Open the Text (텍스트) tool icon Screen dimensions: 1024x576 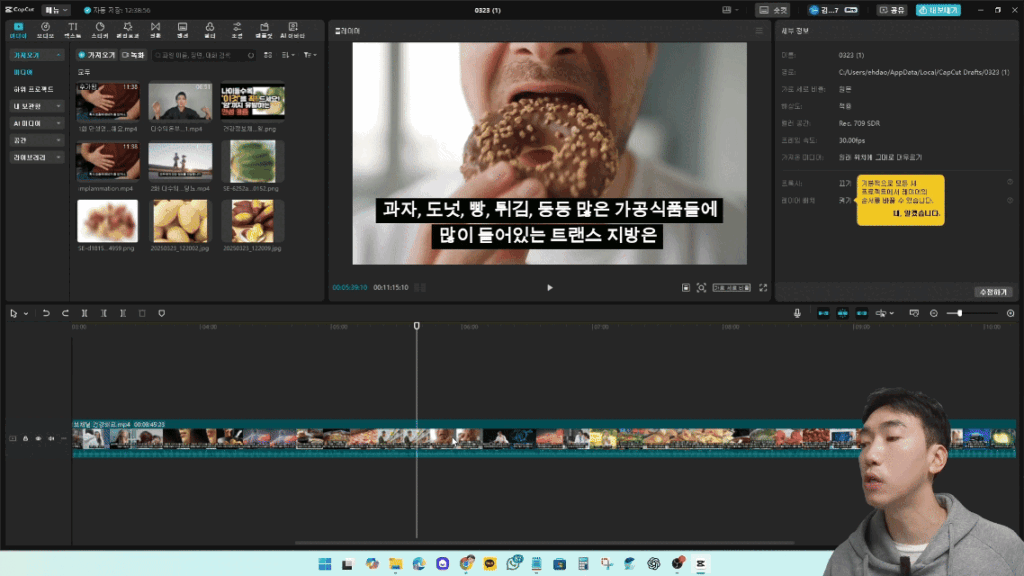[x=73, y=29]
